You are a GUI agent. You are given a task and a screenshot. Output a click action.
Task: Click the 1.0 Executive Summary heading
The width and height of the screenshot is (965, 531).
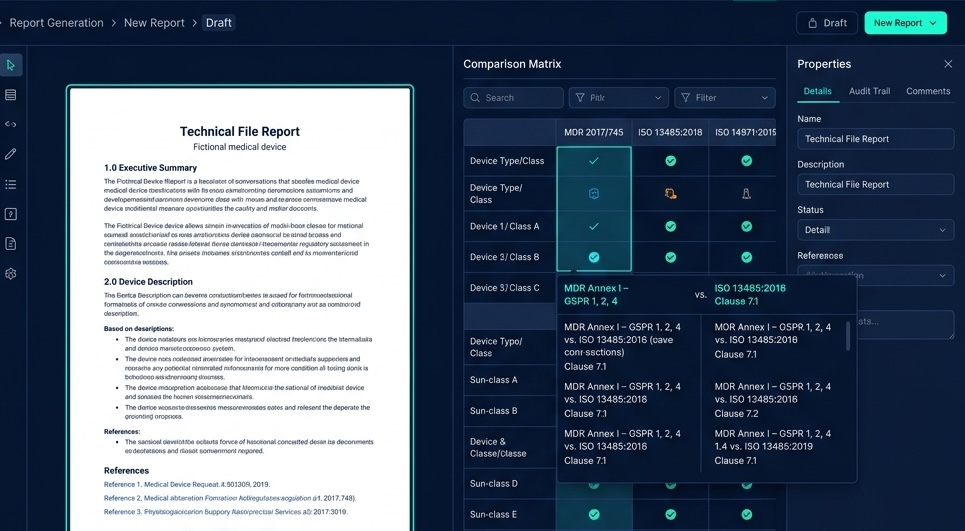coord(150,168)
